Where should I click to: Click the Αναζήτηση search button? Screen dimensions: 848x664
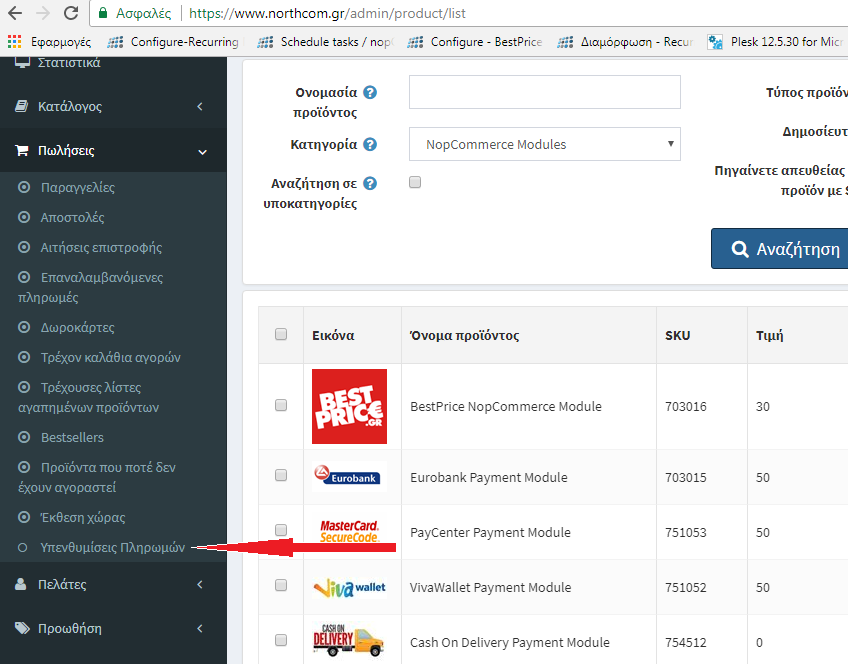(779, 249)
